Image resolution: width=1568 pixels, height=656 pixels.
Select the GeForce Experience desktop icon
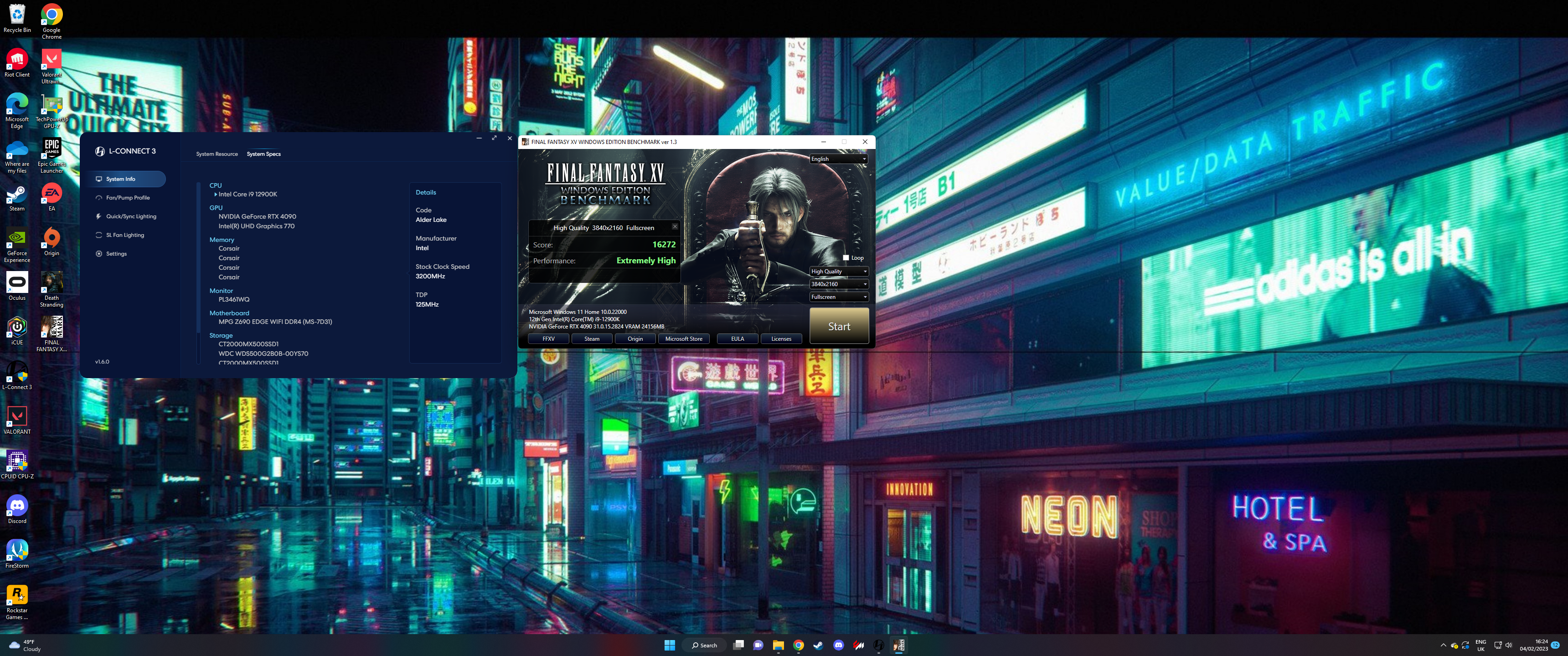click(x=17, y=245)
